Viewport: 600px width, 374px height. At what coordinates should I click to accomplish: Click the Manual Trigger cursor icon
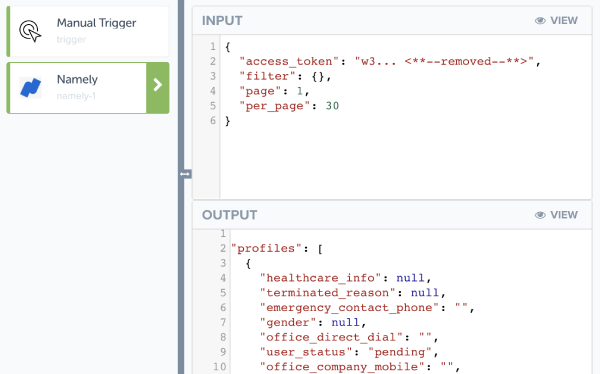point(30,31)
